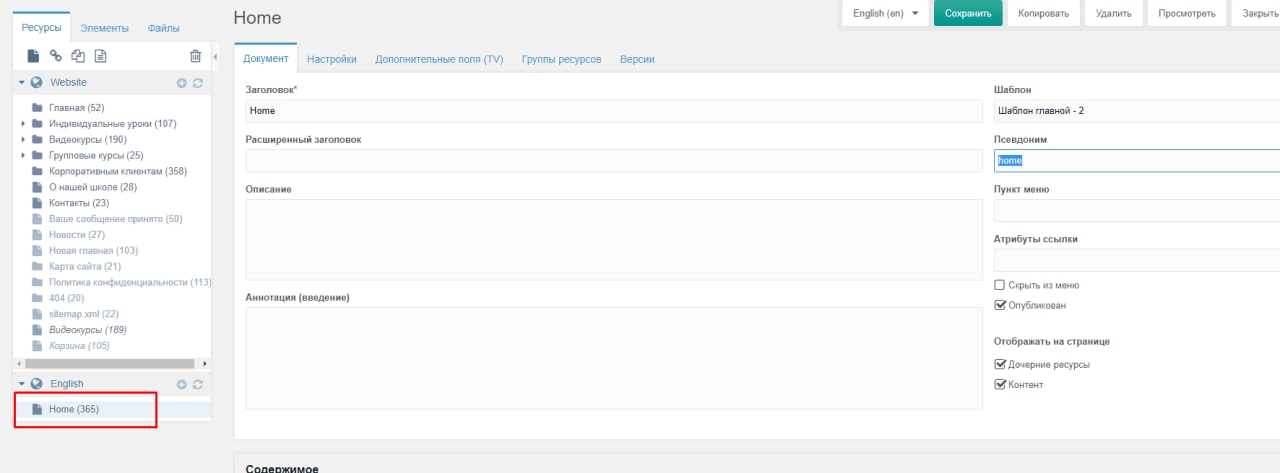Click the green Сохранить button

click(968, 14)
